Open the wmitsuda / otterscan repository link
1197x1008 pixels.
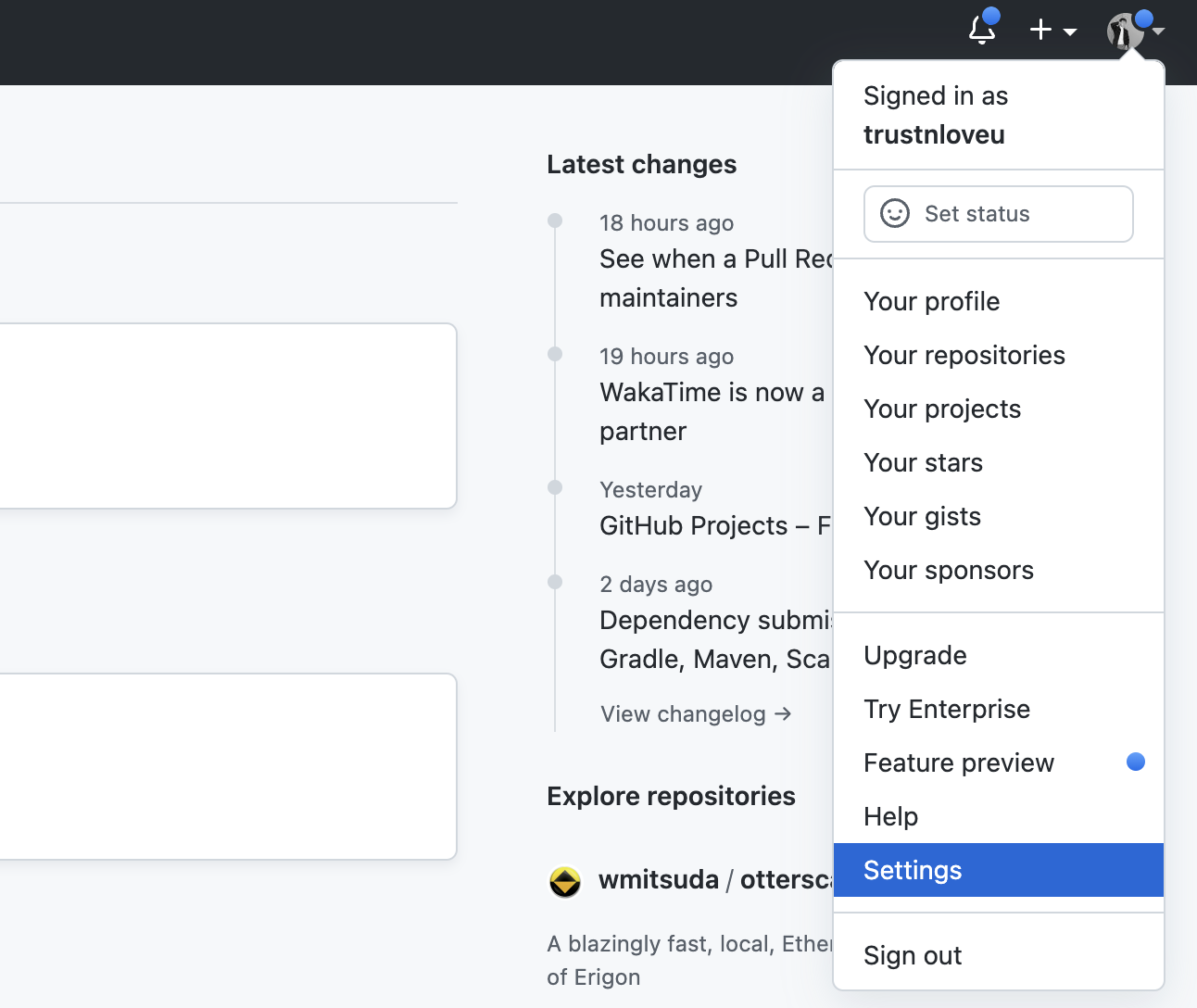click(716, 879)
